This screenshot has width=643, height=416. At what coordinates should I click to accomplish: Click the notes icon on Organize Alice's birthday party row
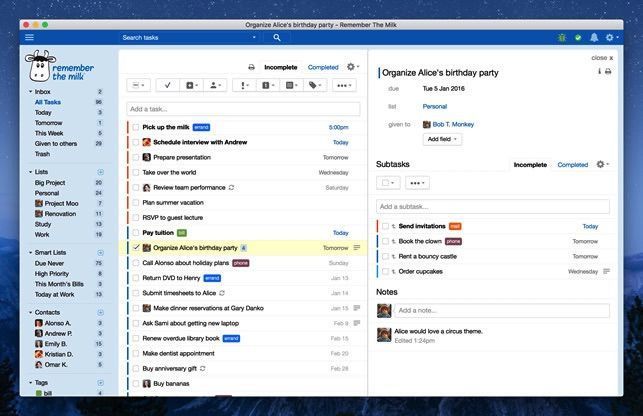coord(357,247)
